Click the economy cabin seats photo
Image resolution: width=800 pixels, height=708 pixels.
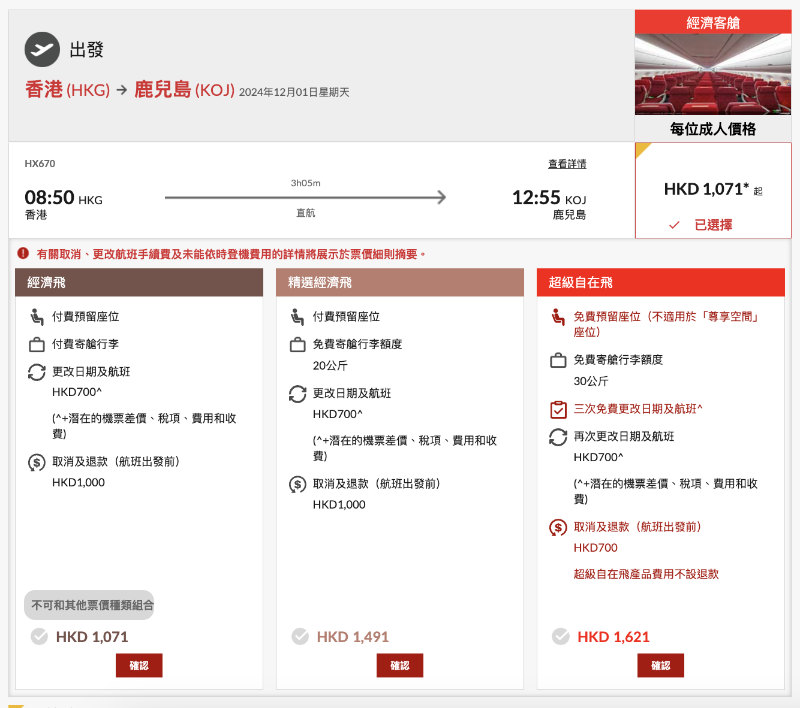click(x=713, y=74)
